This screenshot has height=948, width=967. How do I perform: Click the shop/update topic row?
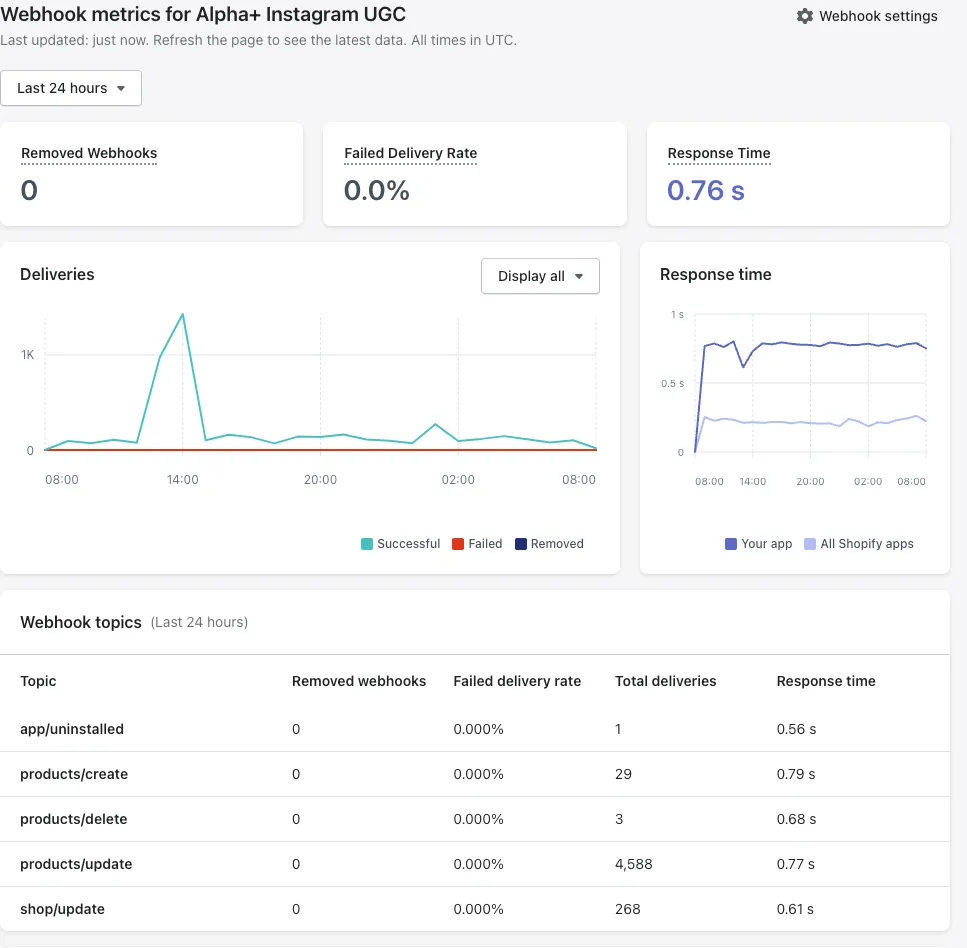pyautogui.click(x=62, y=909)
